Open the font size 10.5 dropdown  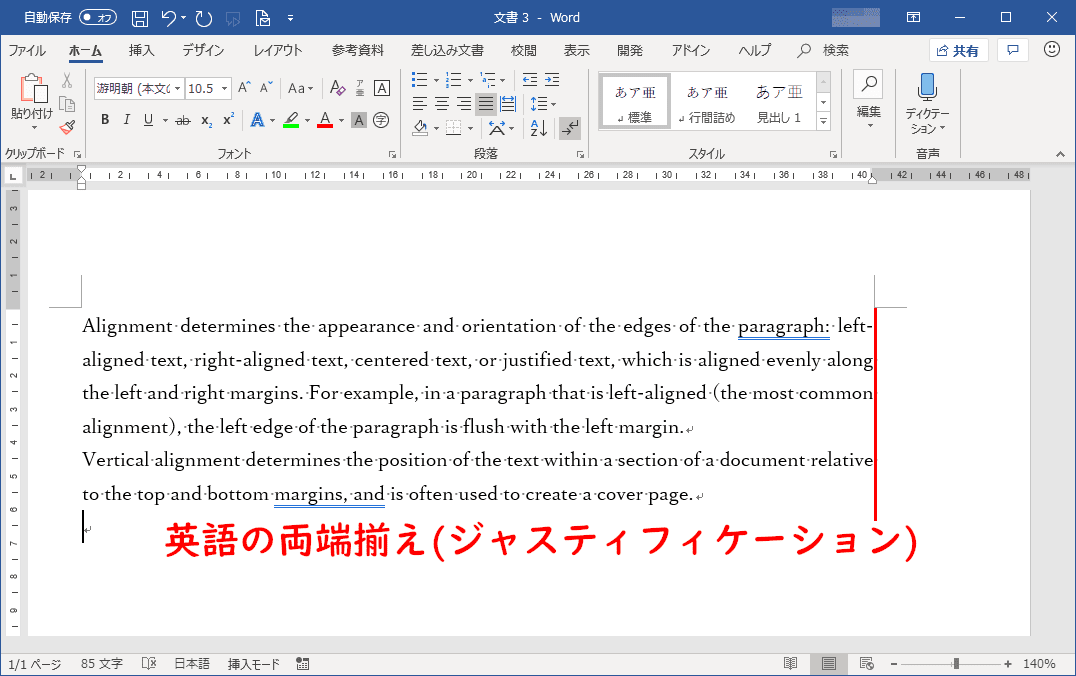pyautogui.click(x=224, y=89)
